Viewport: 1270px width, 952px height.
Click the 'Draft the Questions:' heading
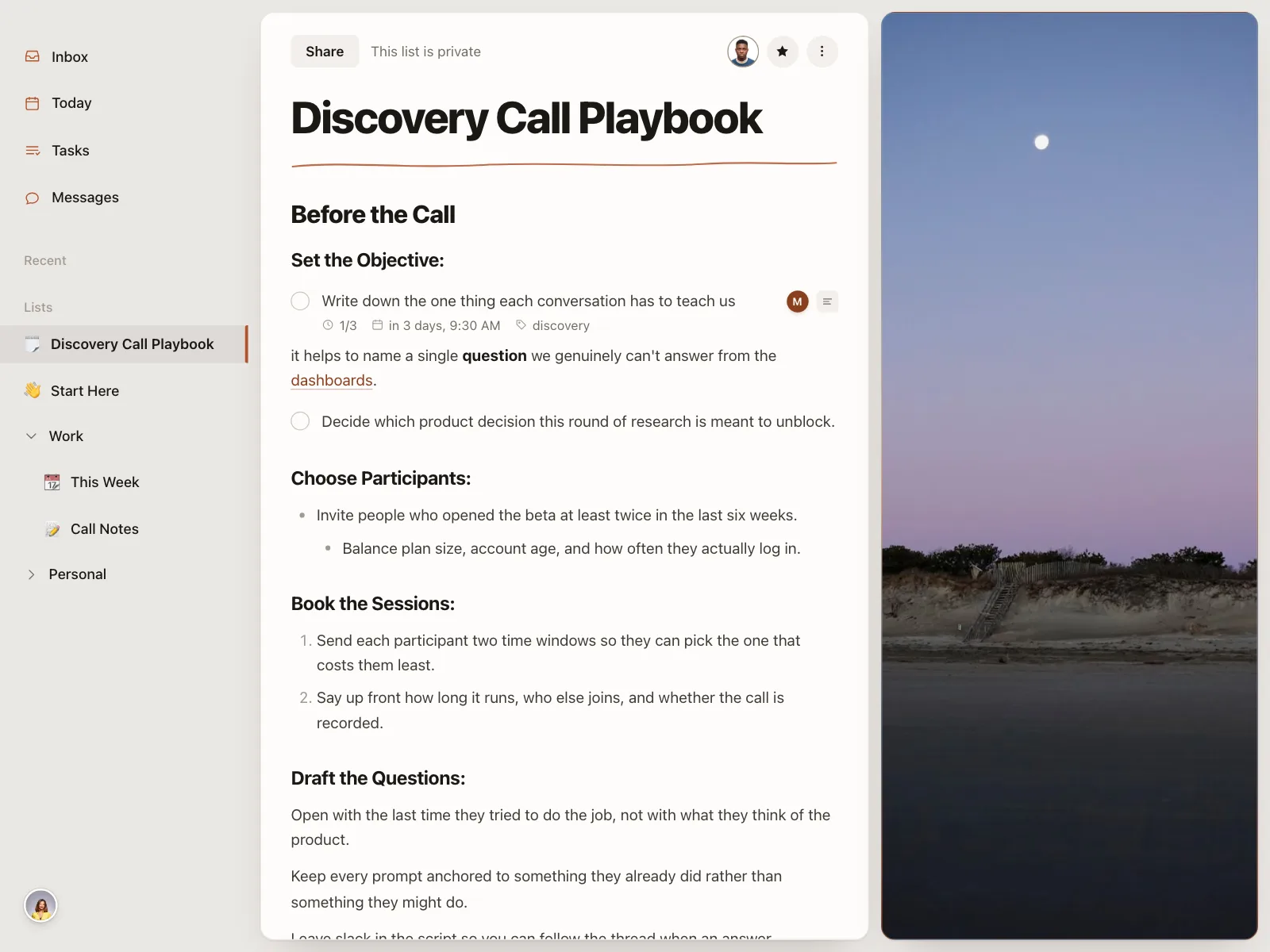click(378, 778)
